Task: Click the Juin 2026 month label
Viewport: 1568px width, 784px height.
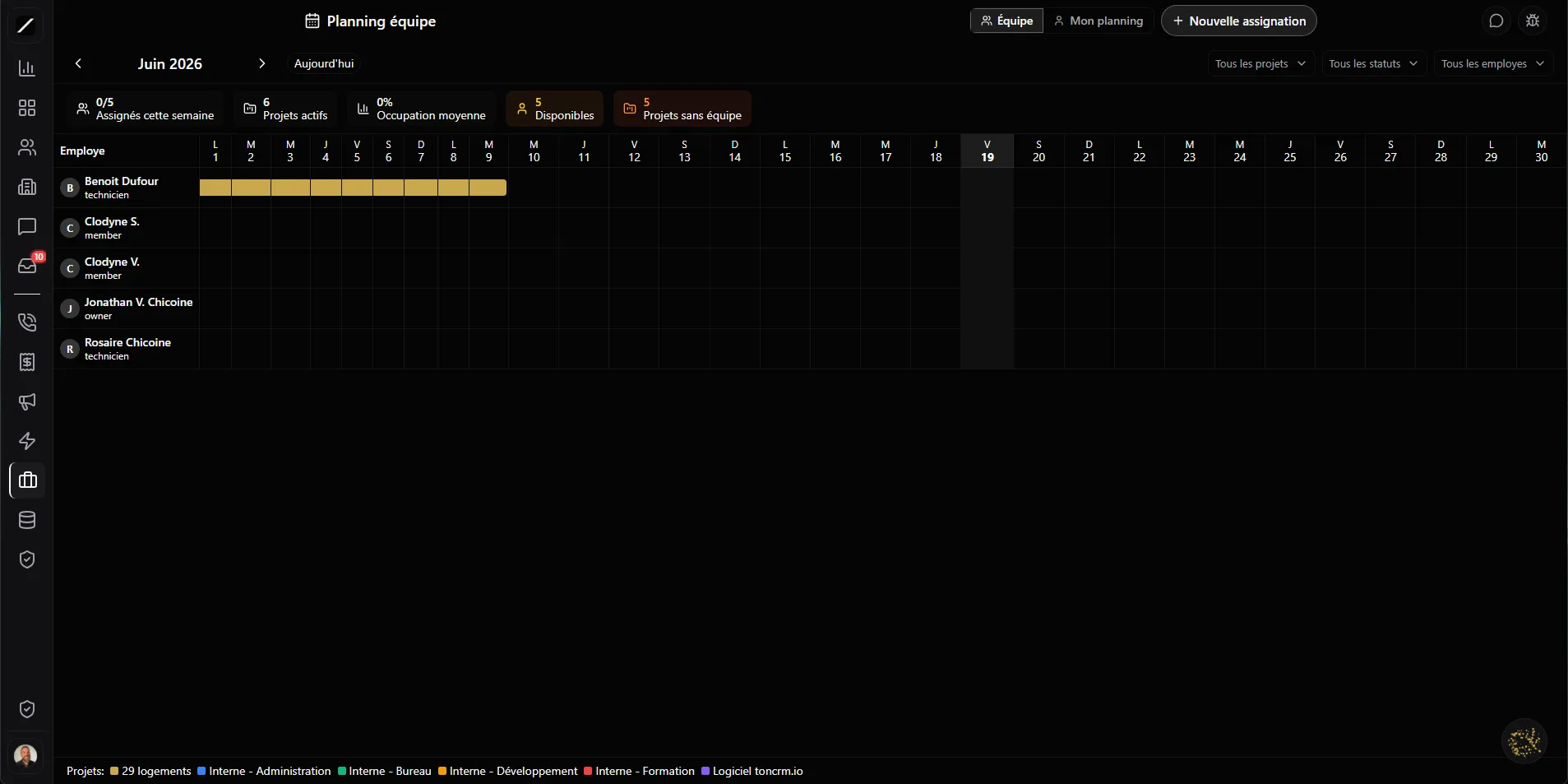Action: point(169,63)
